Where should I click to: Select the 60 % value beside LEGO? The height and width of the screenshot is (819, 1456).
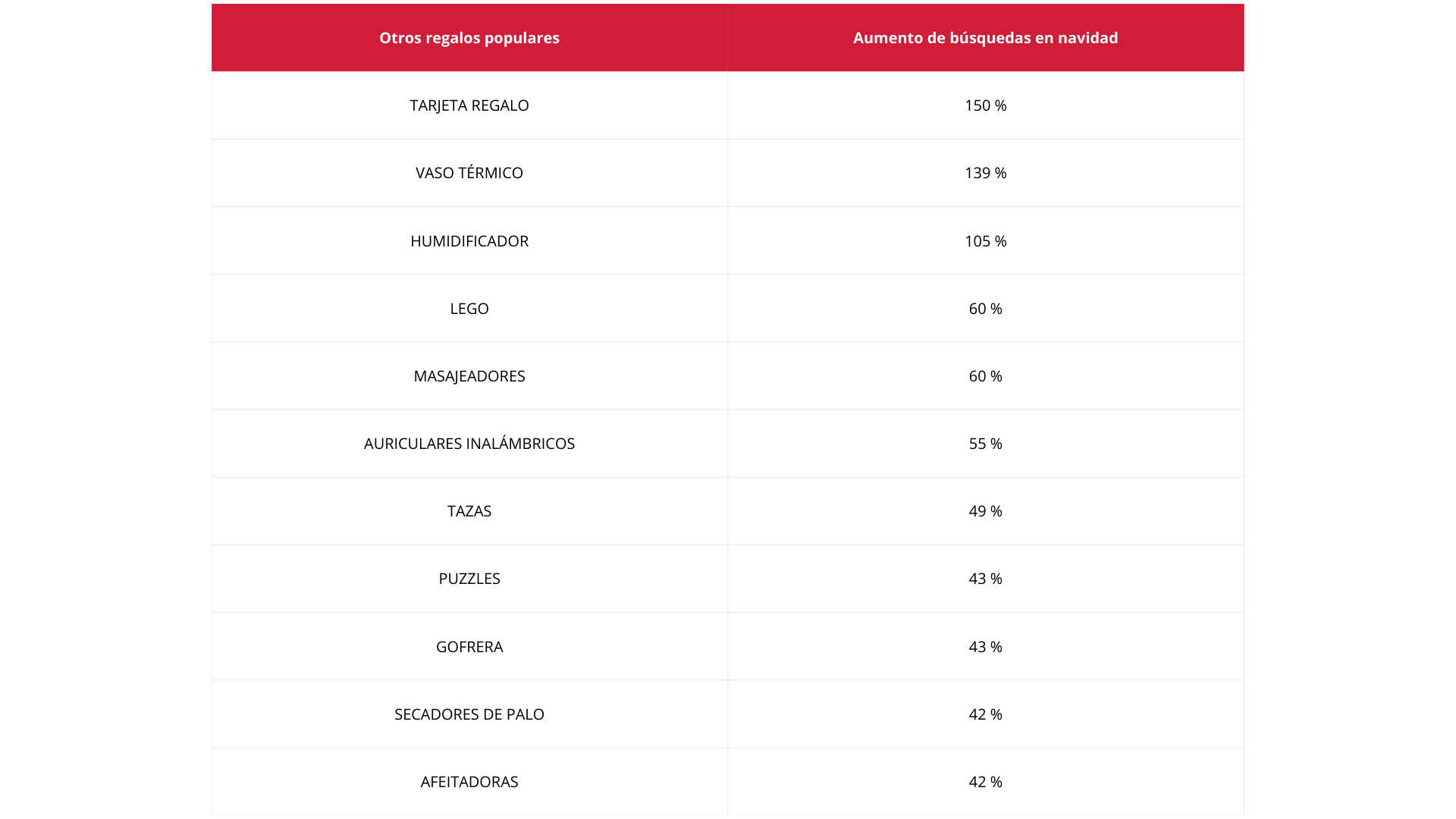[986, 309]
